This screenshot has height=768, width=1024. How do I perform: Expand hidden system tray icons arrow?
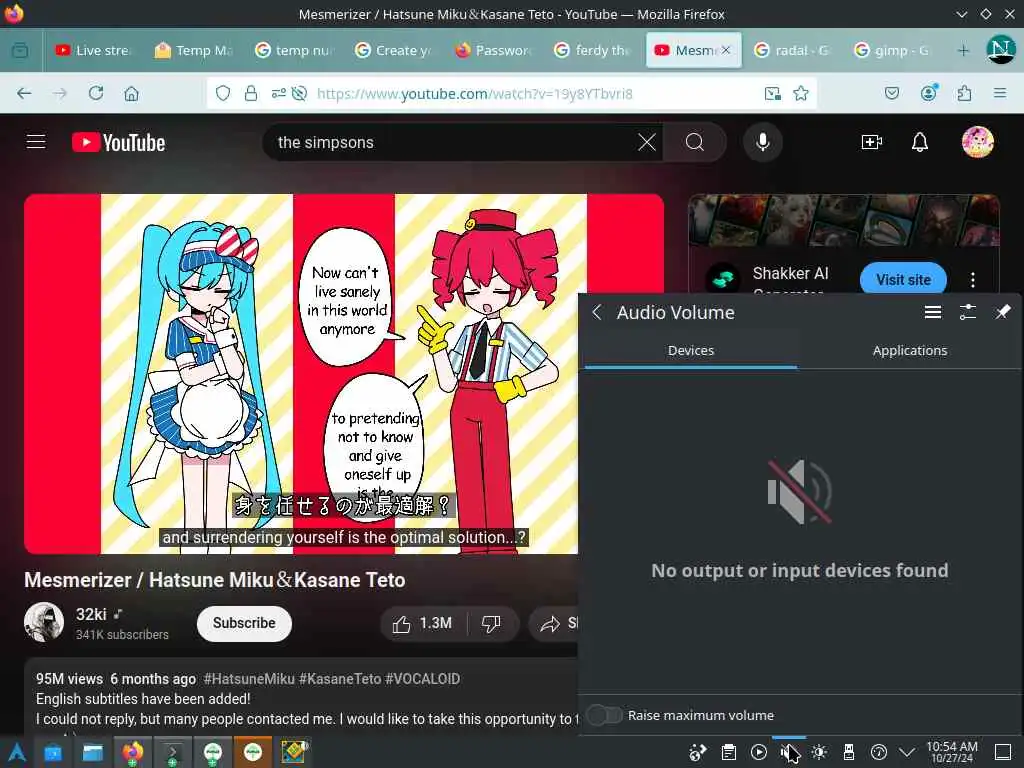point(906,752)
